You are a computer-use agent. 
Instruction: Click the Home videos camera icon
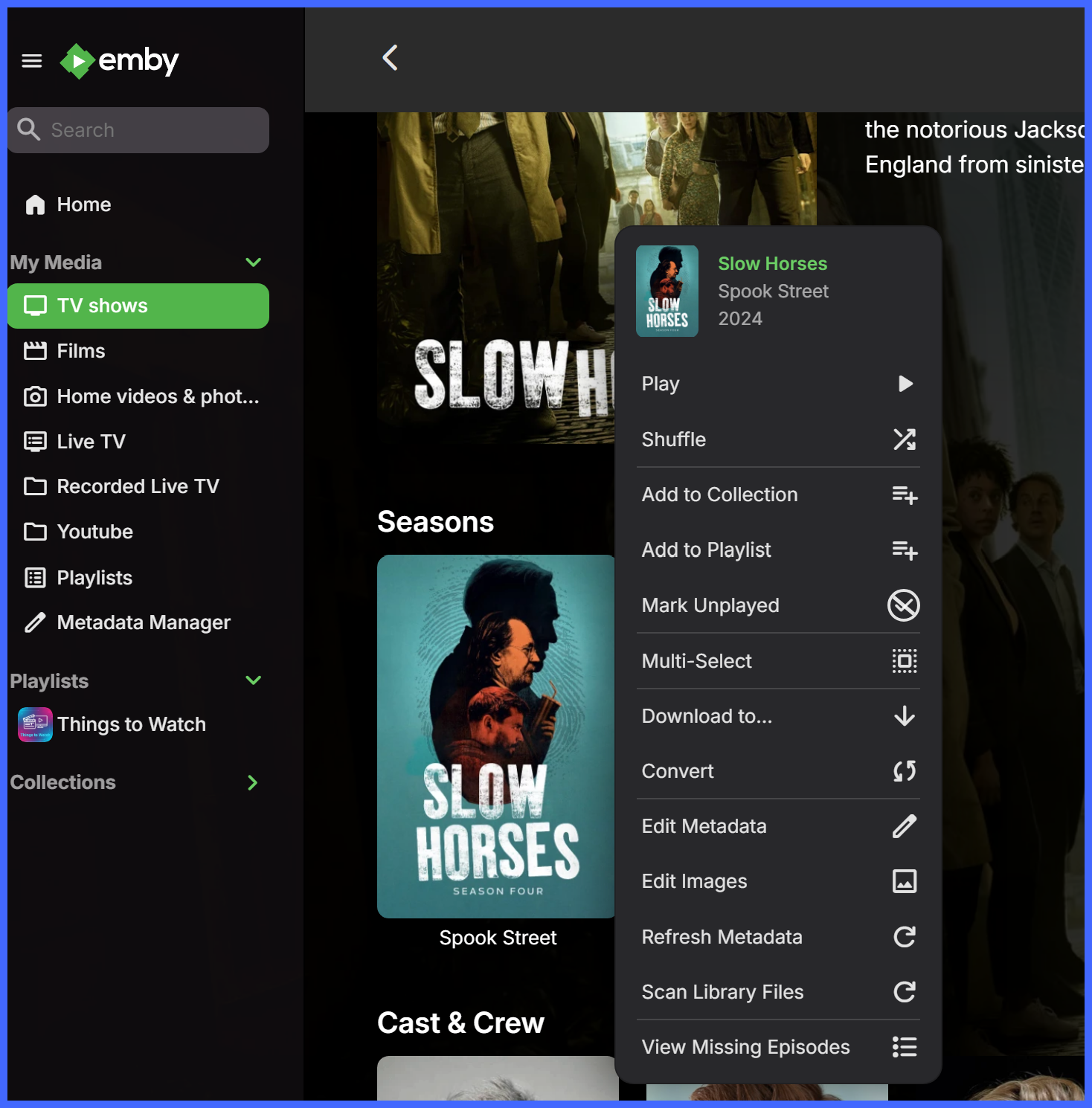pos(35,396)
